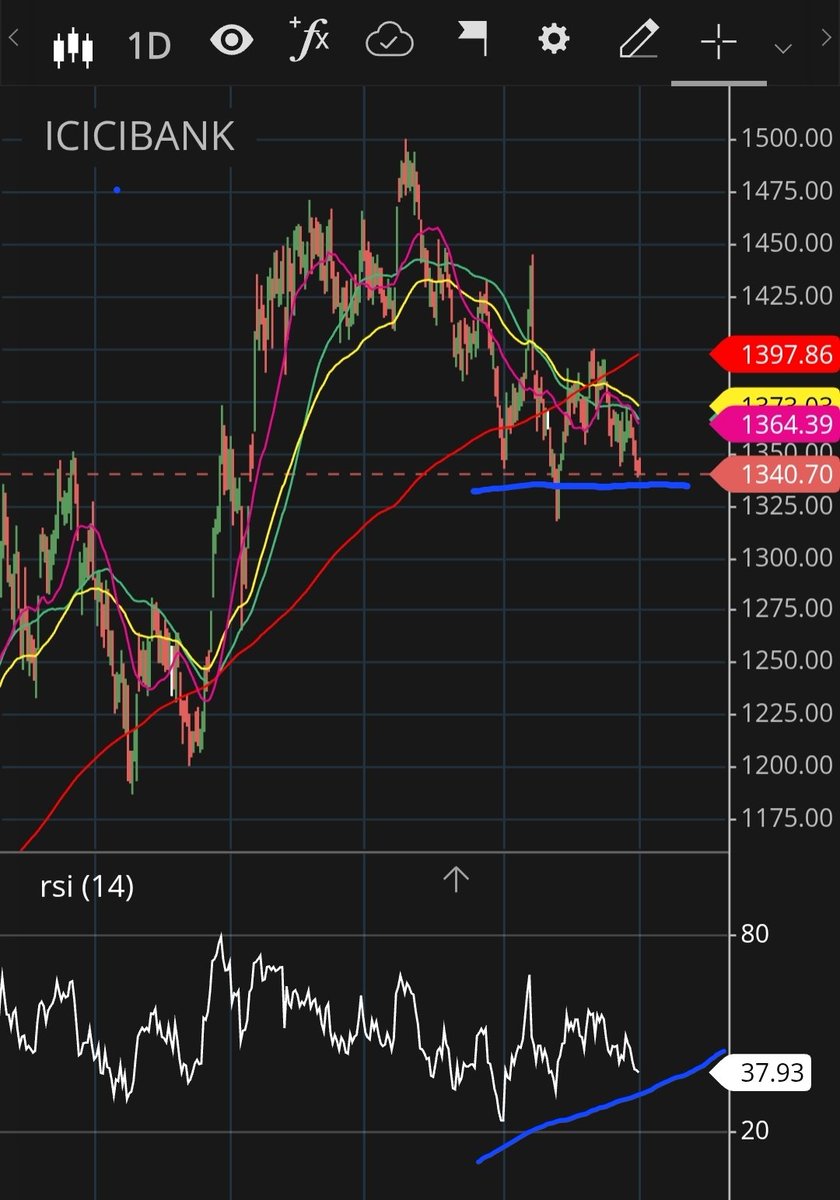Click the RSI 80 level label
Screen dimensions: 840x1200
pos(755,934)
